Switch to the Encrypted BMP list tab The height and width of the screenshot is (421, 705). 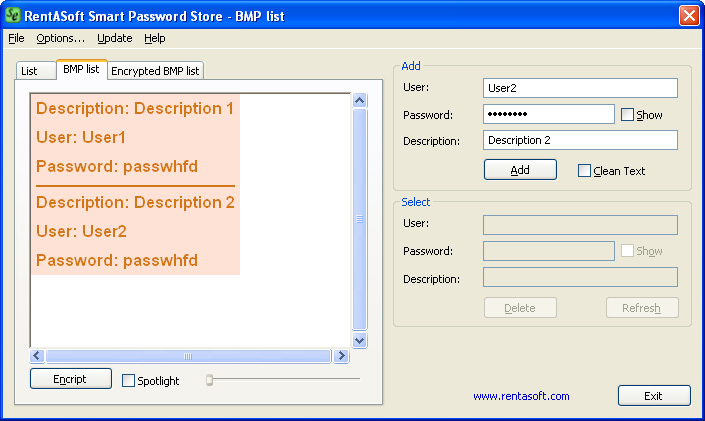(x=155, y=71)
